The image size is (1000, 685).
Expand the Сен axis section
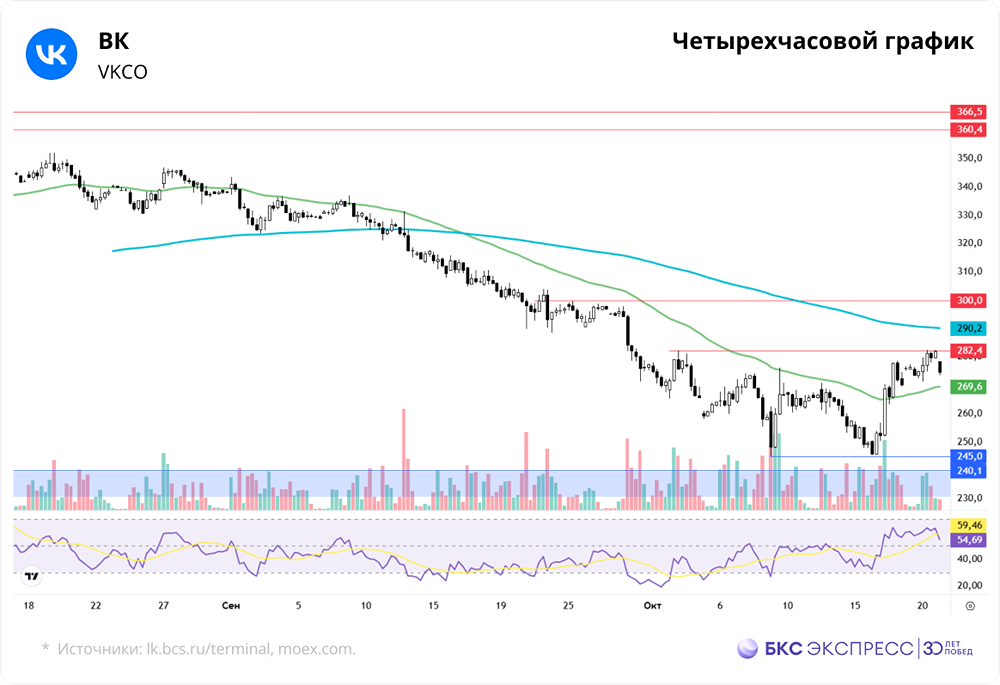(x=231, y=604)
